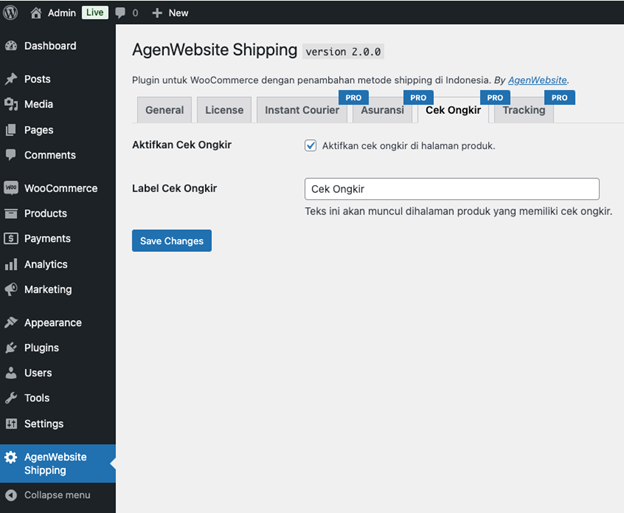Click the WordPress logo icon
This screenshot has width=624, height=513.
tap(11, 13)
